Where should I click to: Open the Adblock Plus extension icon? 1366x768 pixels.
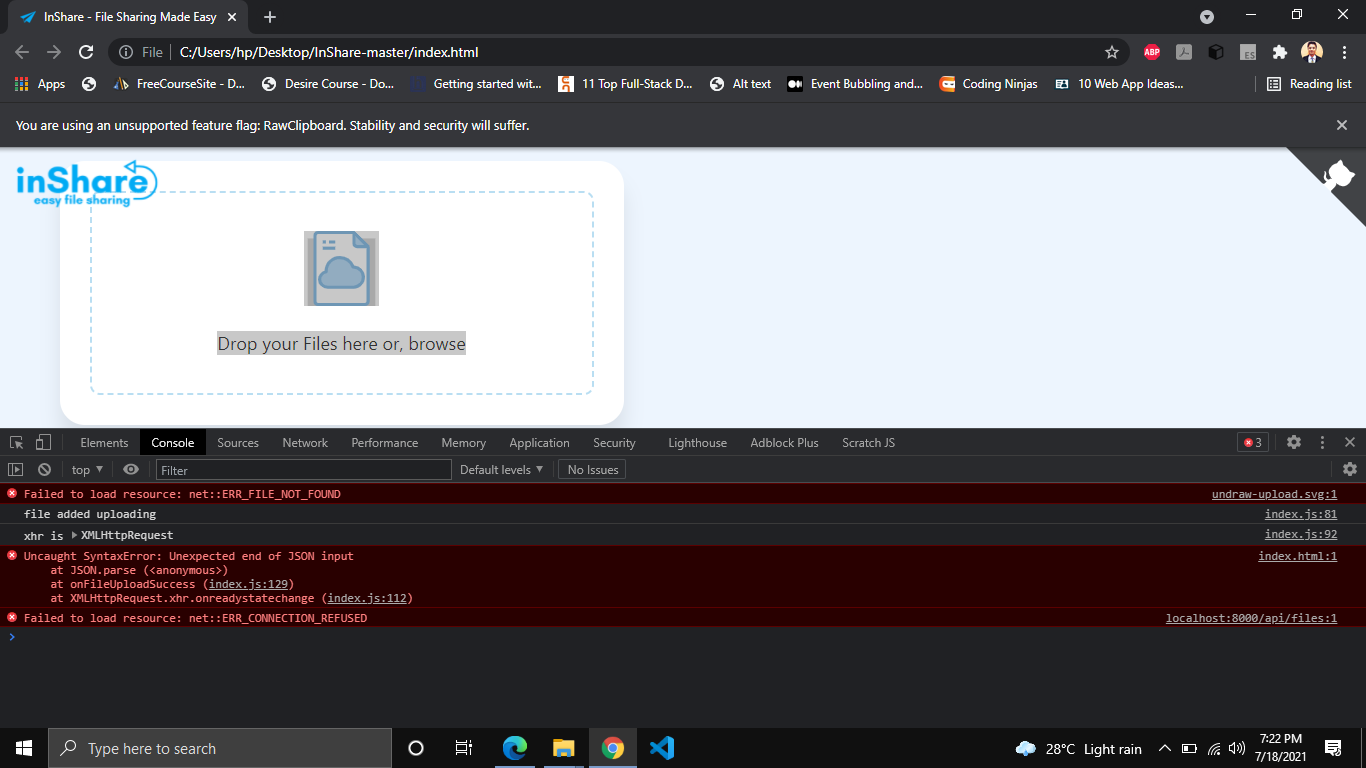pyautogui.click(x=1152, y=51)
